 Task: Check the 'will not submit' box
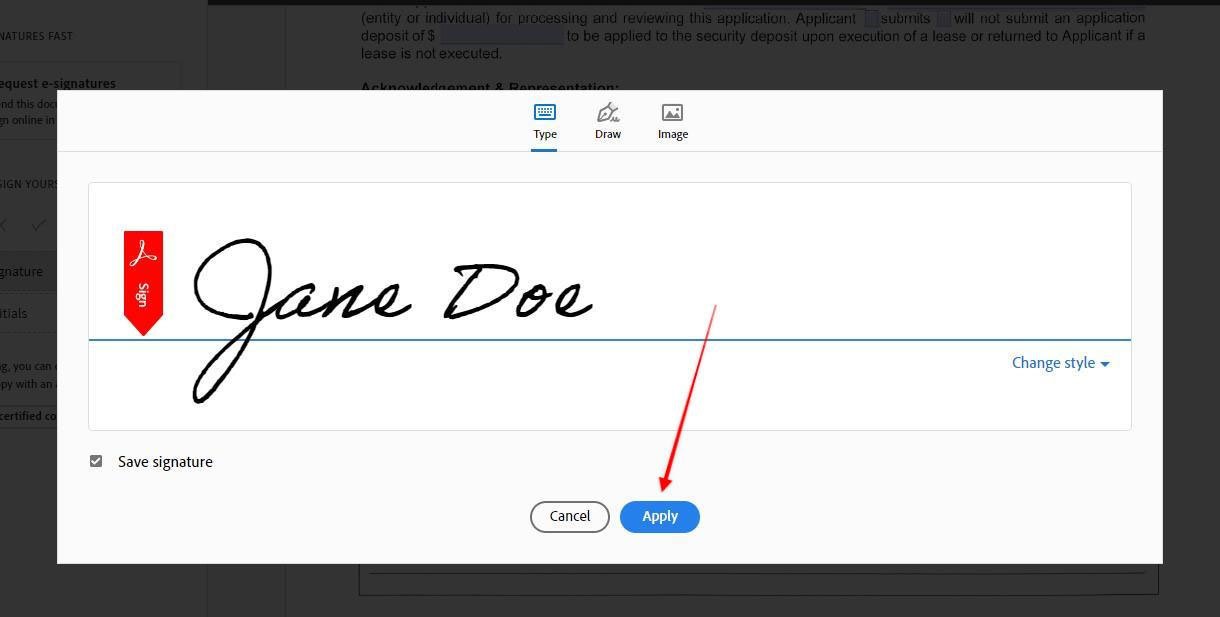pos(943,18)
